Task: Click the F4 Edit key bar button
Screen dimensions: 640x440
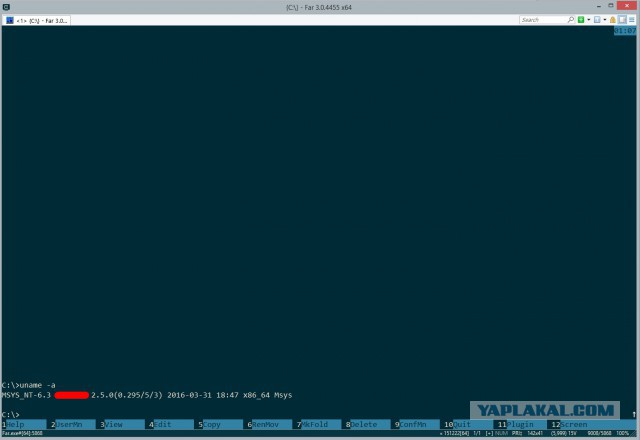Action: click(171, 424)
